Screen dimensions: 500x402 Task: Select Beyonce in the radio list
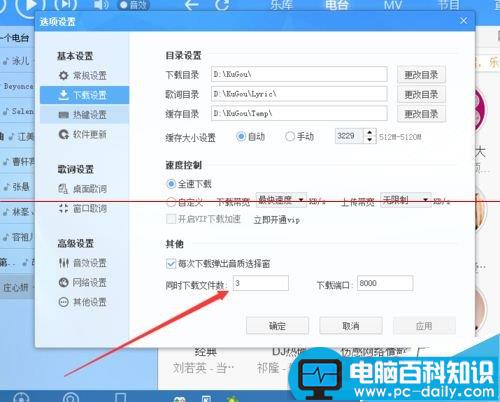coord(17,86)
